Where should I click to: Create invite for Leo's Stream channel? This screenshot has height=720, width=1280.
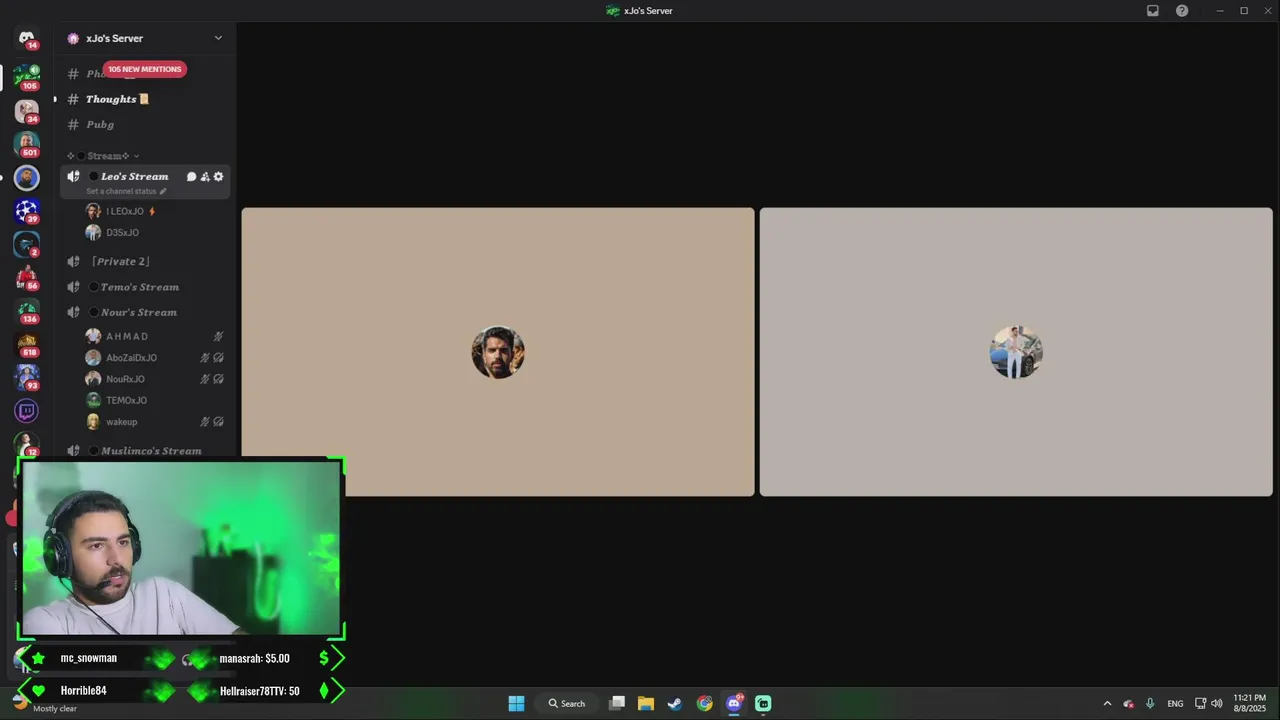click(x=205, y=177)
